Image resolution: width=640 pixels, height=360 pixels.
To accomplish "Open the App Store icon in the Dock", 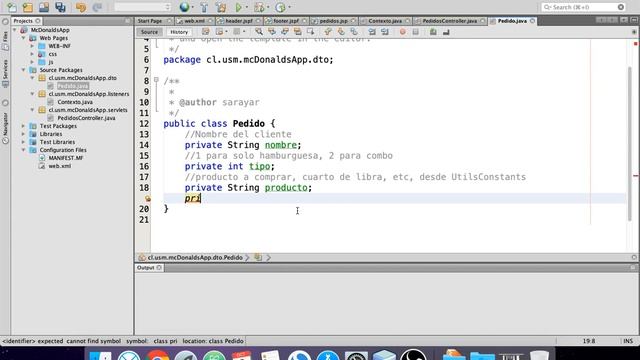I will 328,355.
